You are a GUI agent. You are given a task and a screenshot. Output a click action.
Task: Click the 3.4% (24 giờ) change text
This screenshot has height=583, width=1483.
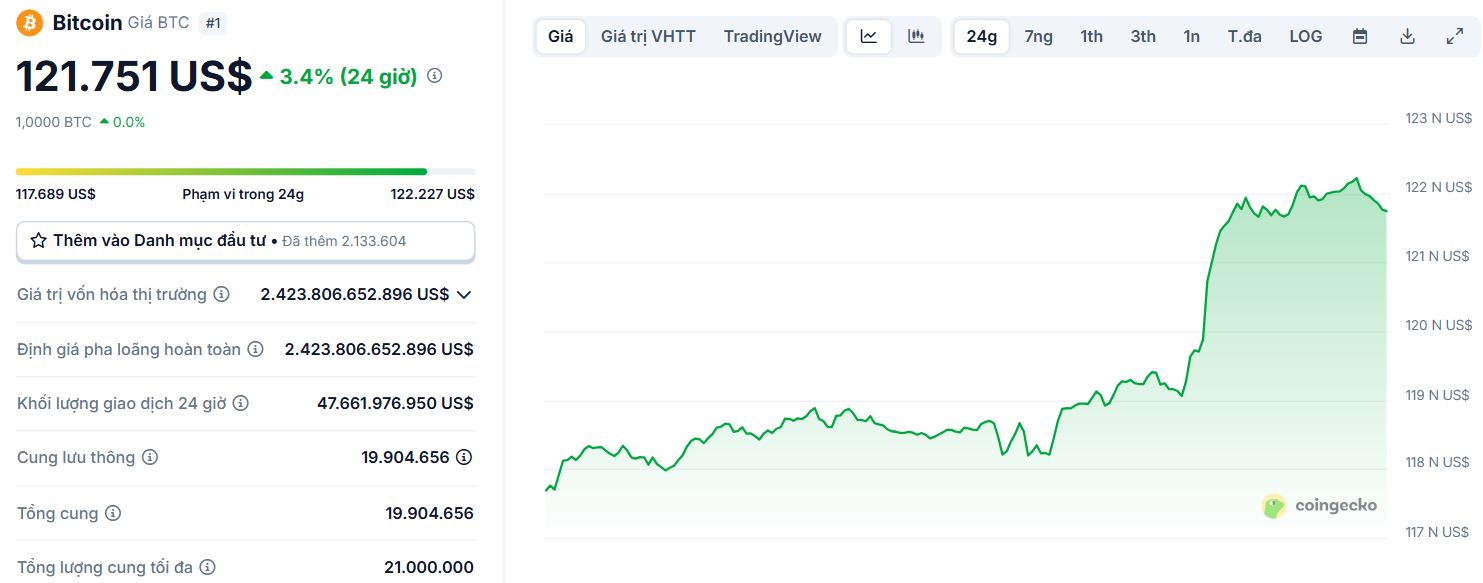pyautogui.click(x=348, y=76)
